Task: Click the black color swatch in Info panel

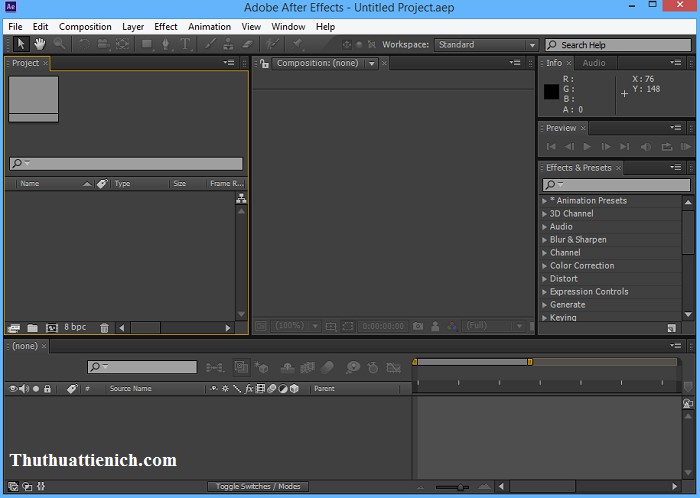Action: [x=551, y=91]
